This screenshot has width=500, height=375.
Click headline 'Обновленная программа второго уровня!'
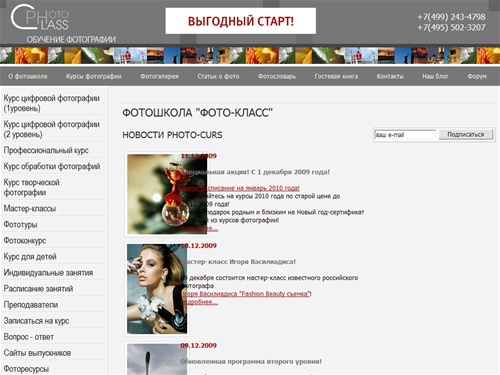coord(251,361)
